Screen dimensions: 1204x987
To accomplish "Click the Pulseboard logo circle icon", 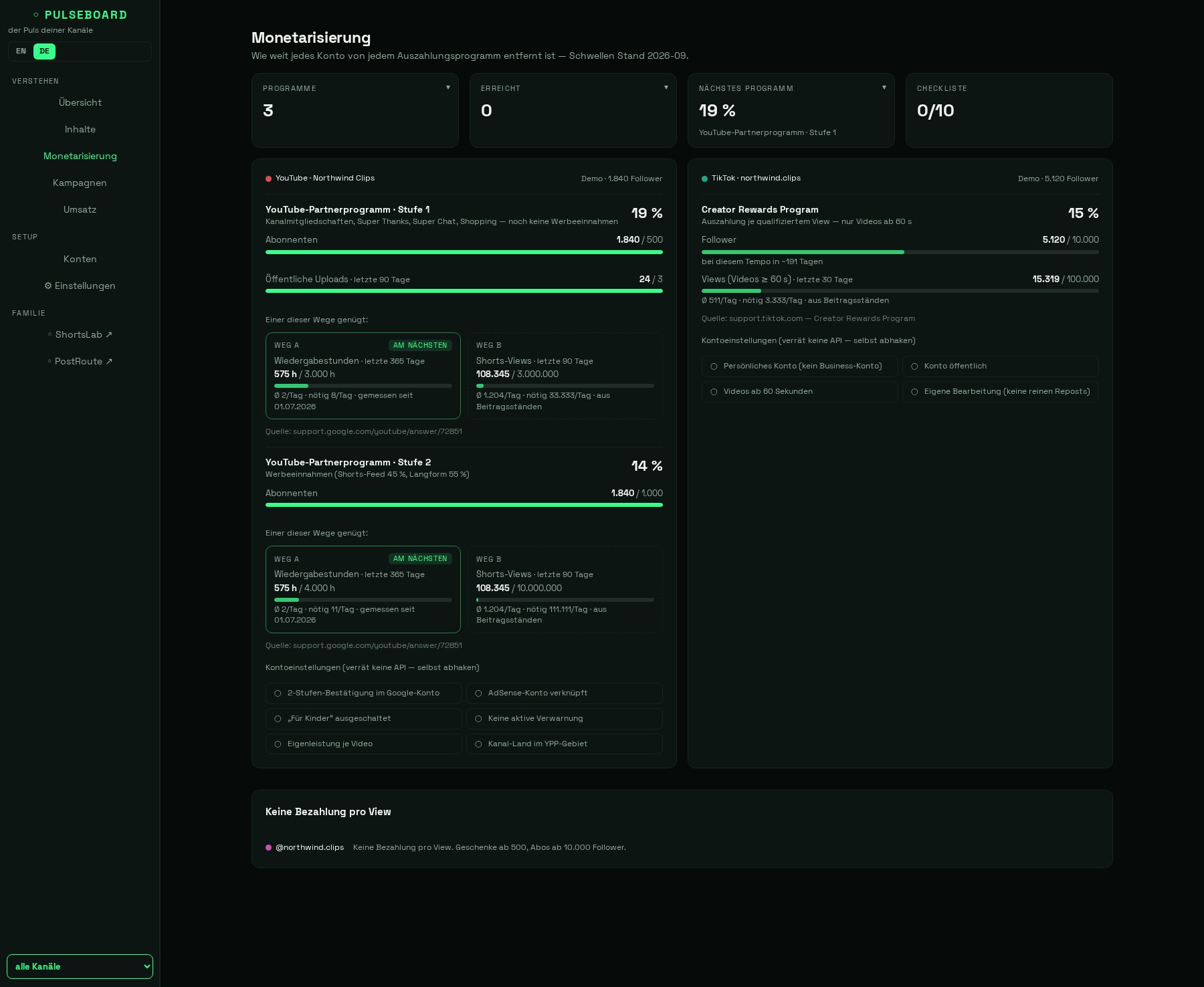I will click(36, 15).
